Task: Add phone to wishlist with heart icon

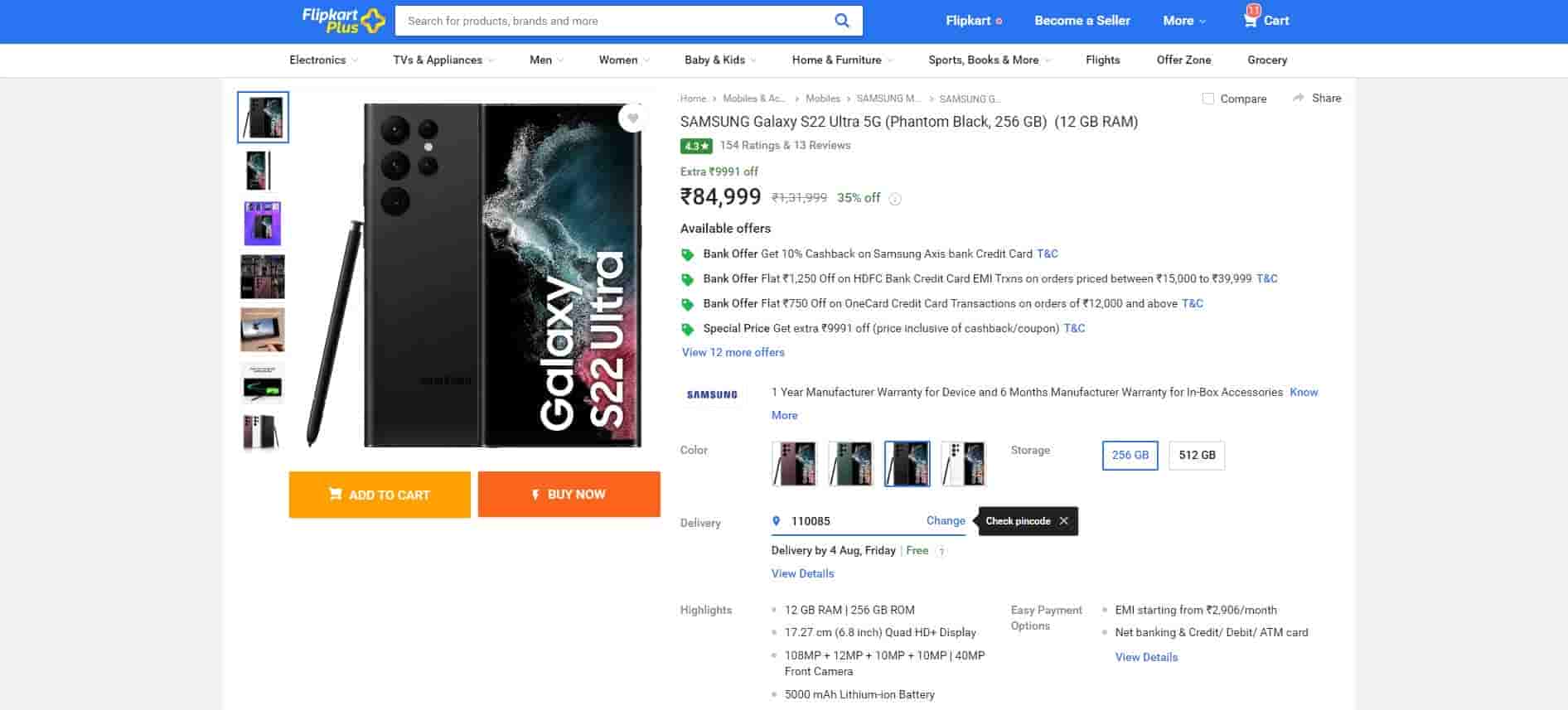Action: pos(633,118)
